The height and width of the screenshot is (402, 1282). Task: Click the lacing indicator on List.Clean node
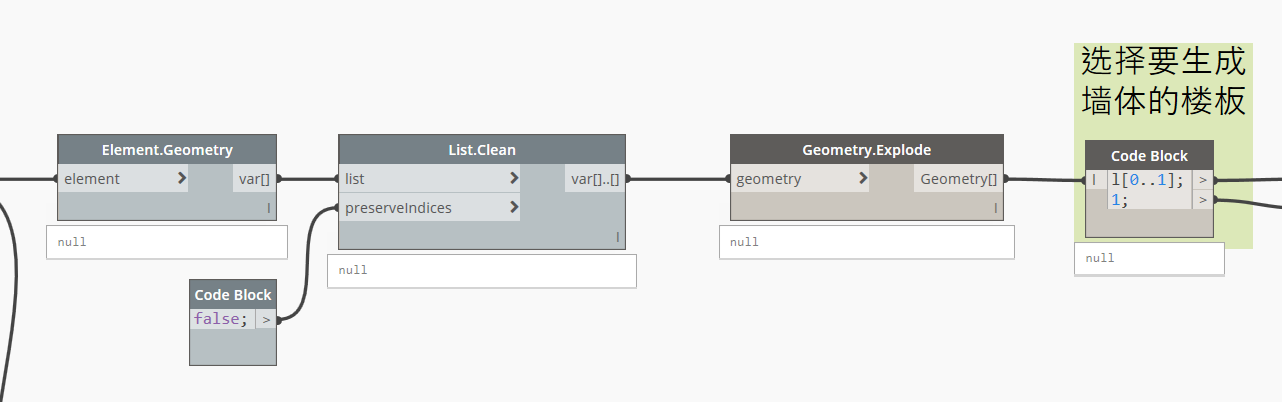[617, 237]
